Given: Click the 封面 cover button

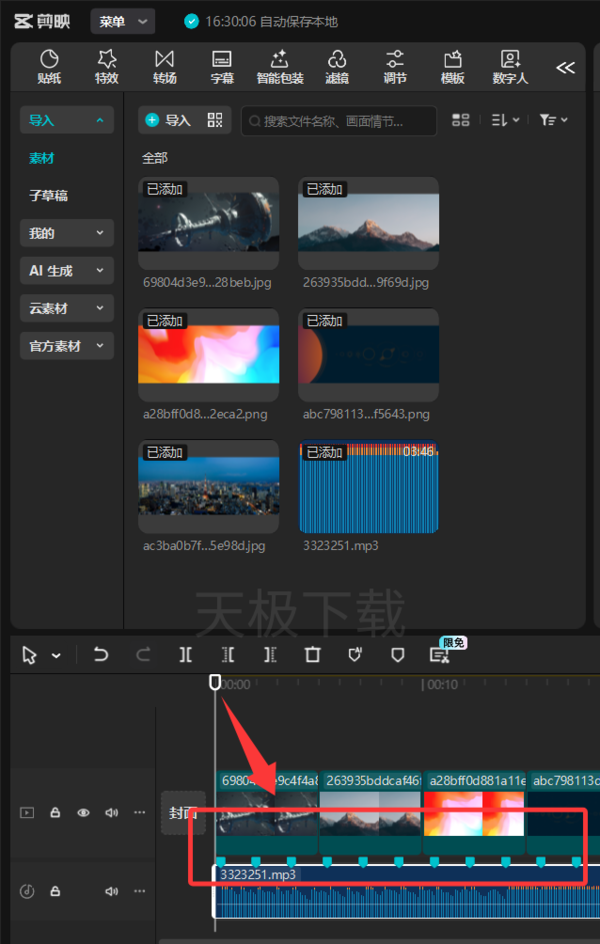Looking at the screenshot, I should click(x=183, y=813).
